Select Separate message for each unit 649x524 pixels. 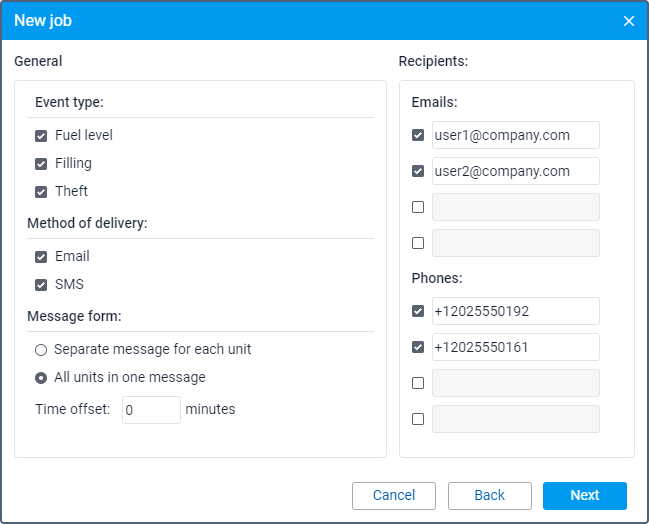pos(41,350)
